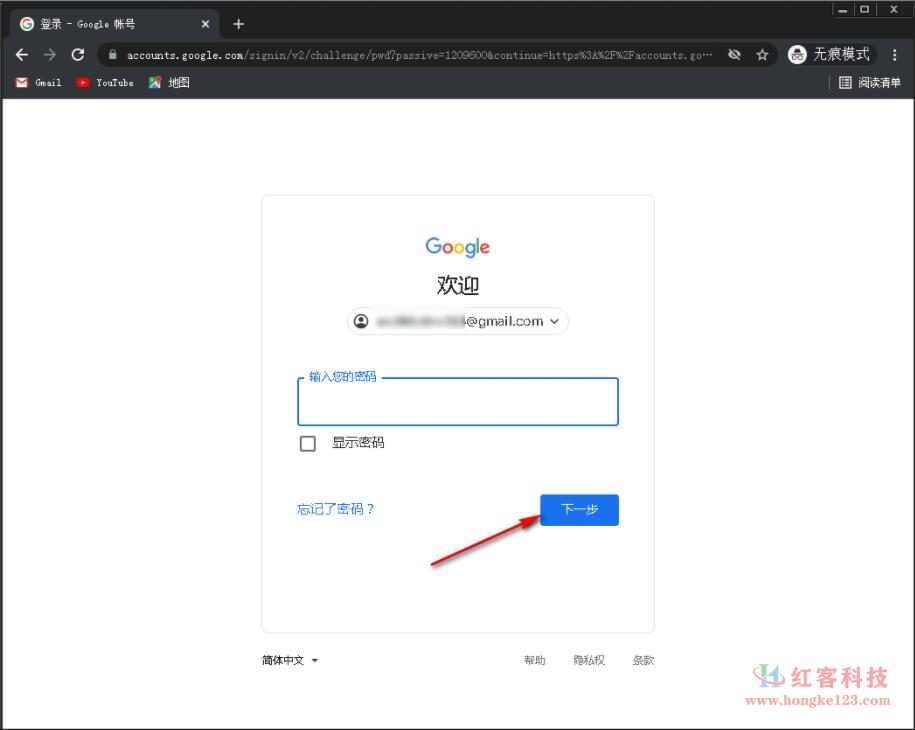The width and height of the screenshot is (915, 730).
Task: Enable the 显示密码 checkbox
Action: click(307, 443)
